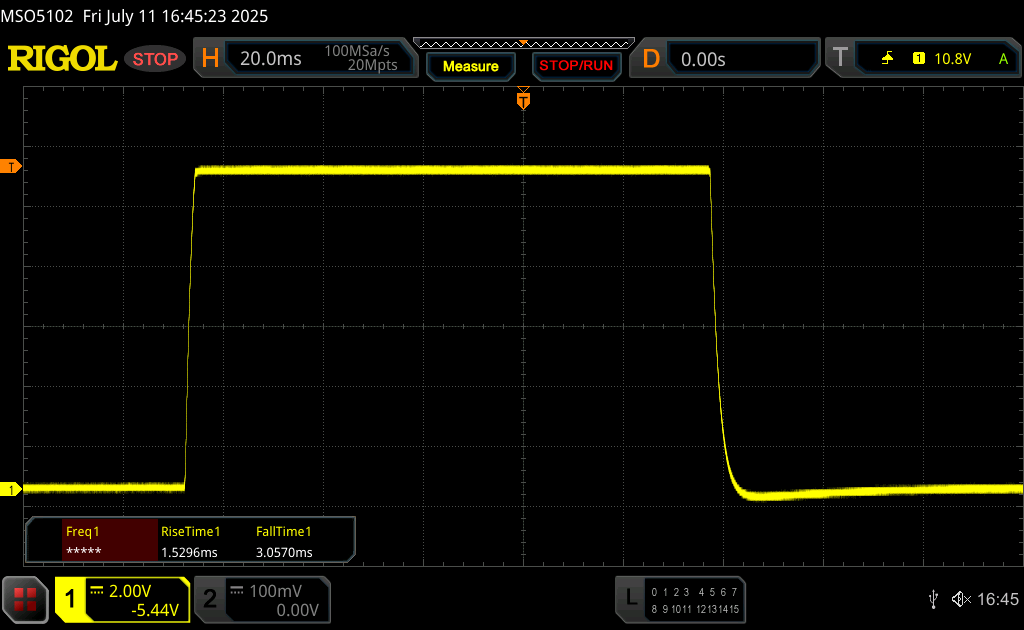
Task: Click the 20Mpts memory depth readout
Action: (x=372, y=65)
